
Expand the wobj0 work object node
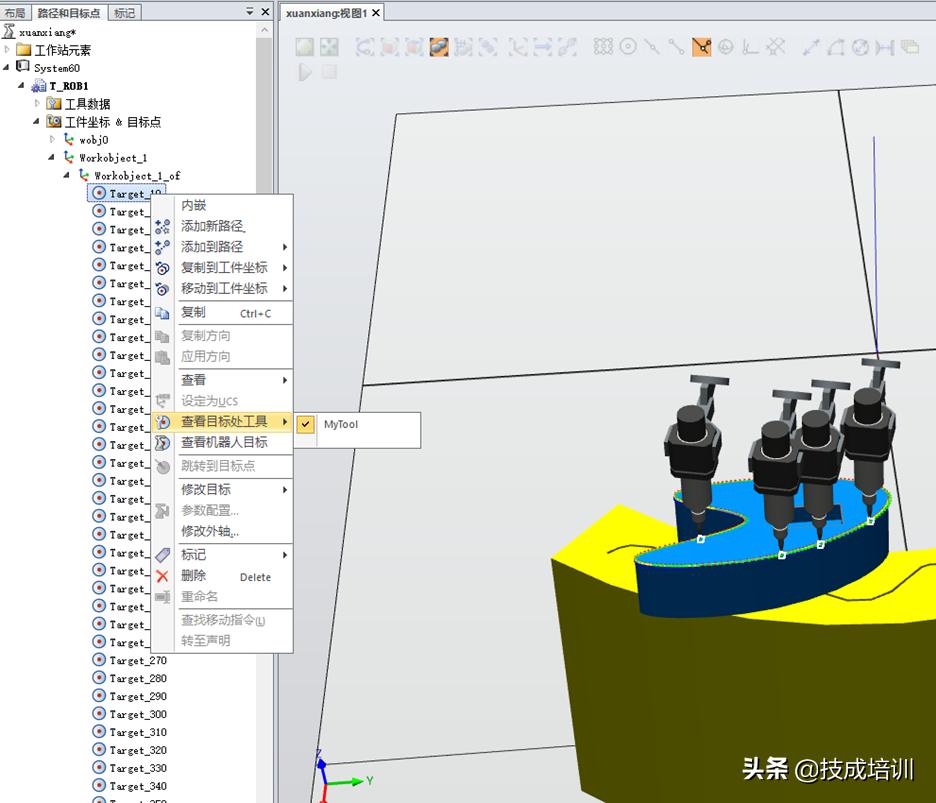[x=54, y=140]
